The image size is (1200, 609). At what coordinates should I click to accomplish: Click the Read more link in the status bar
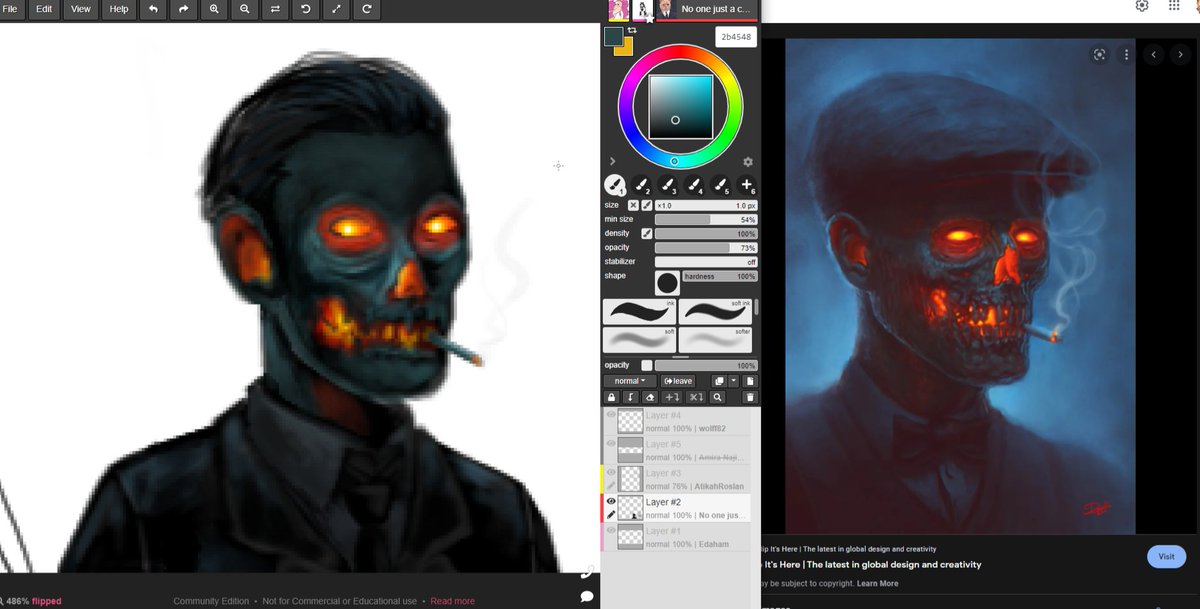pos(452,601)
